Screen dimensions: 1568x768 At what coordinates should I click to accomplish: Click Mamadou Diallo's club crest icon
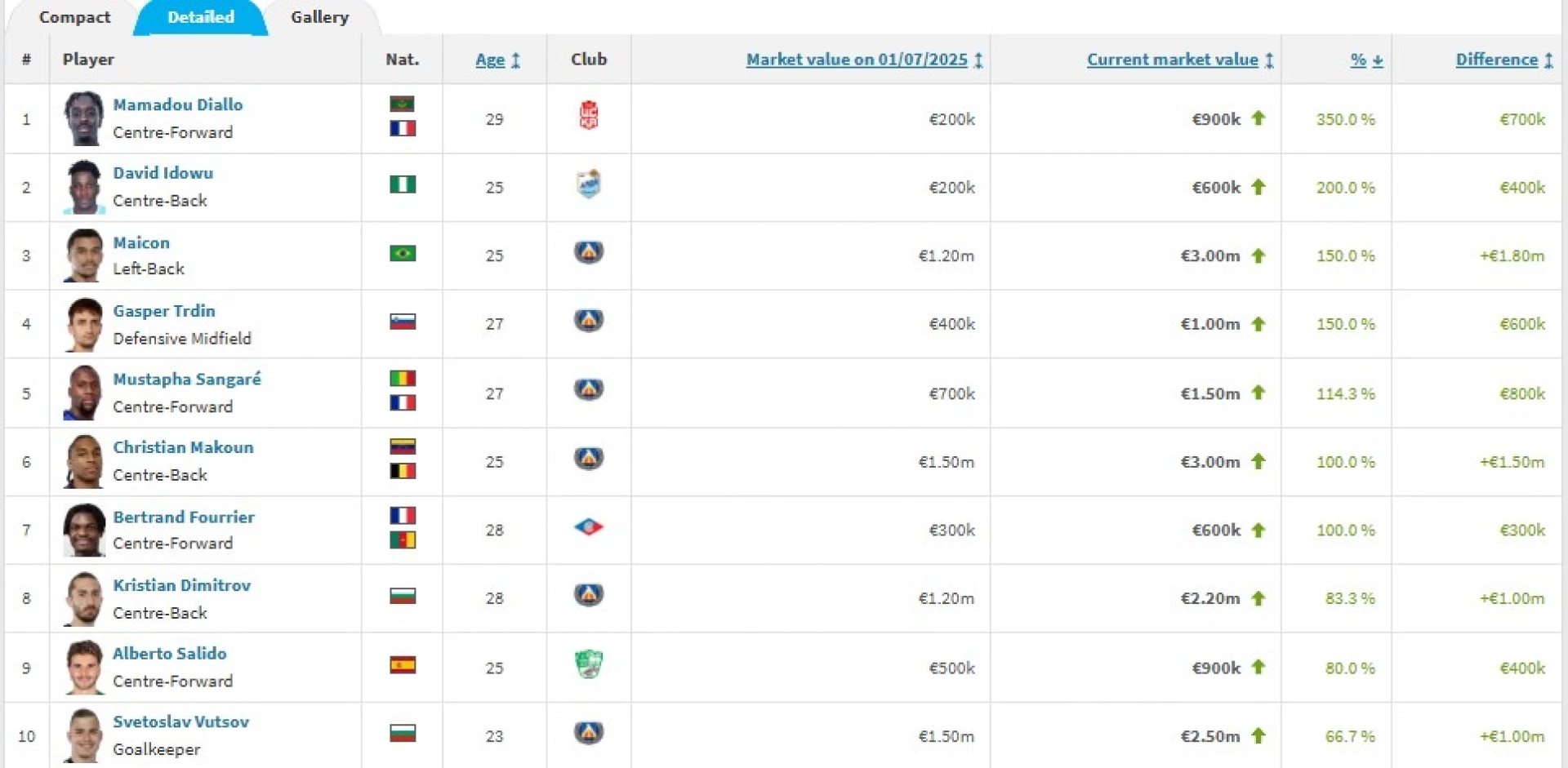[x=588, y=115]
